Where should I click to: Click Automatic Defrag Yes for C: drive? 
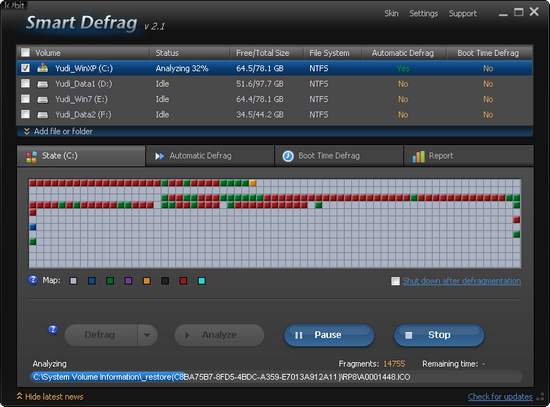(403, 68)
